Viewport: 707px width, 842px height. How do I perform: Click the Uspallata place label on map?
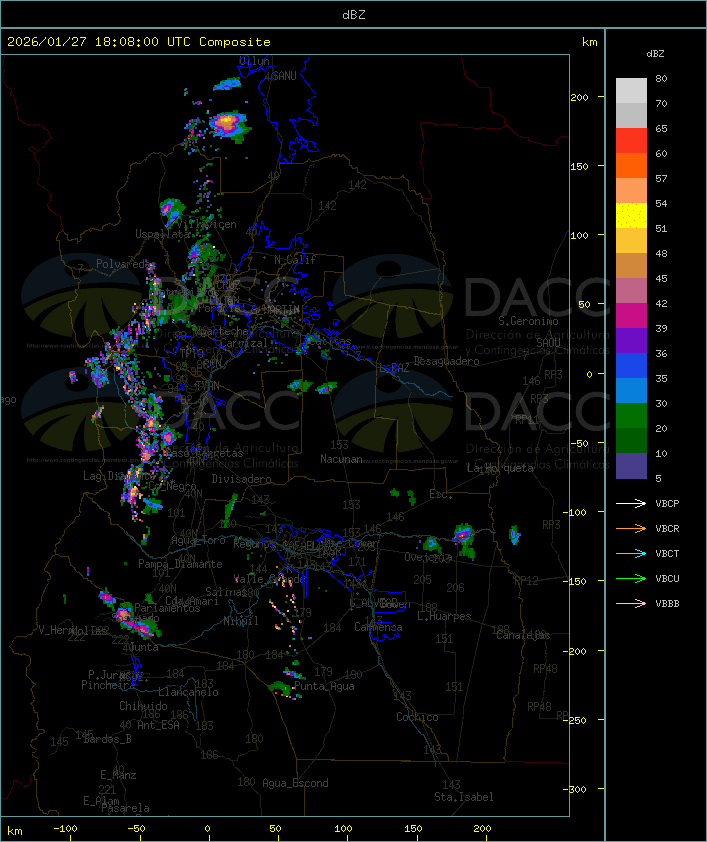point(163,234)
